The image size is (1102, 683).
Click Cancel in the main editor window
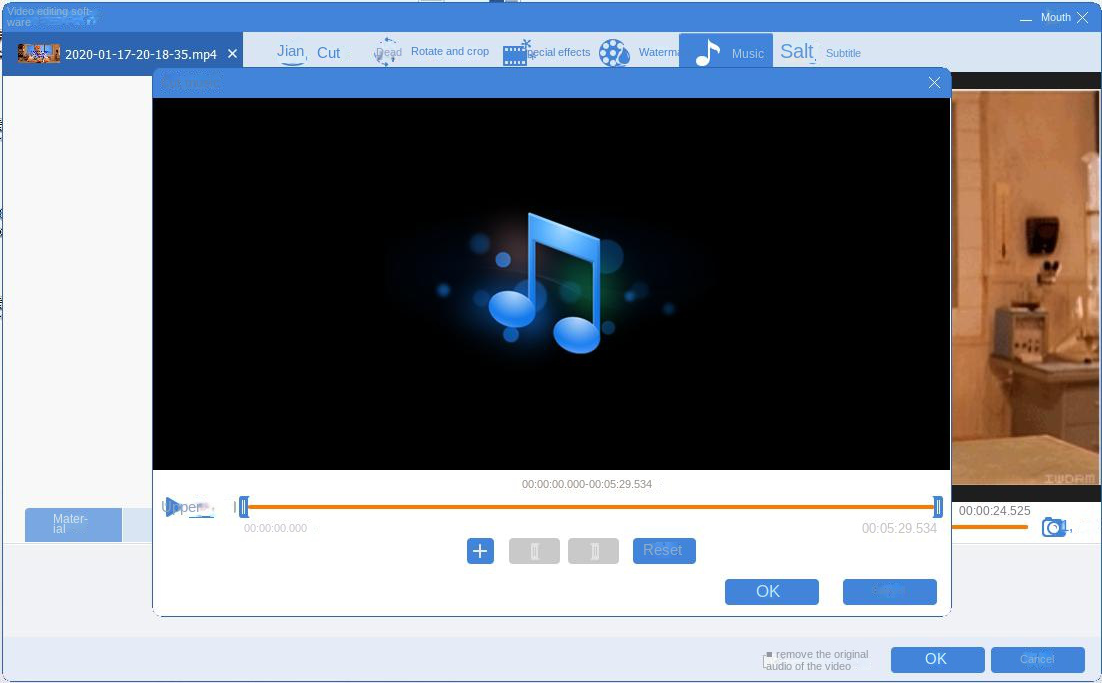click(1038, 659)
